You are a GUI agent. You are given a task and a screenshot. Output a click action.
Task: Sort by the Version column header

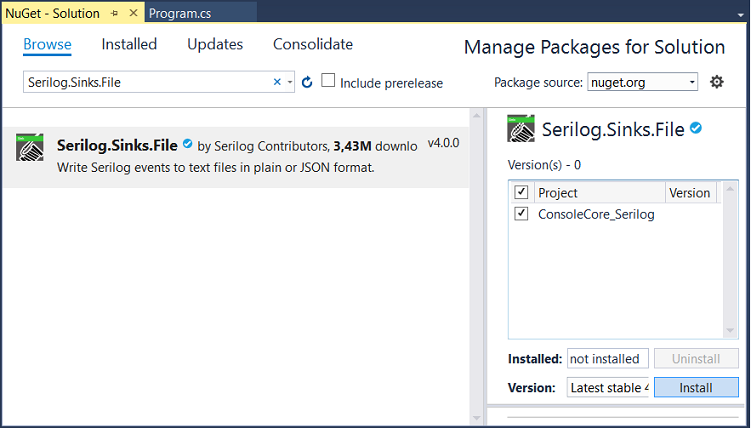click(x=690, y=192)
